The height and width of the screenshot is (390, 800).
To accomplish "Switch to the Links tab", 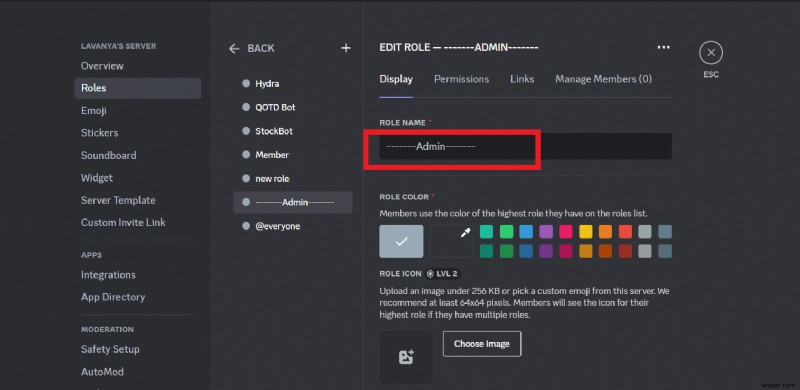I will pyautogui.click(x=522, y=79).
